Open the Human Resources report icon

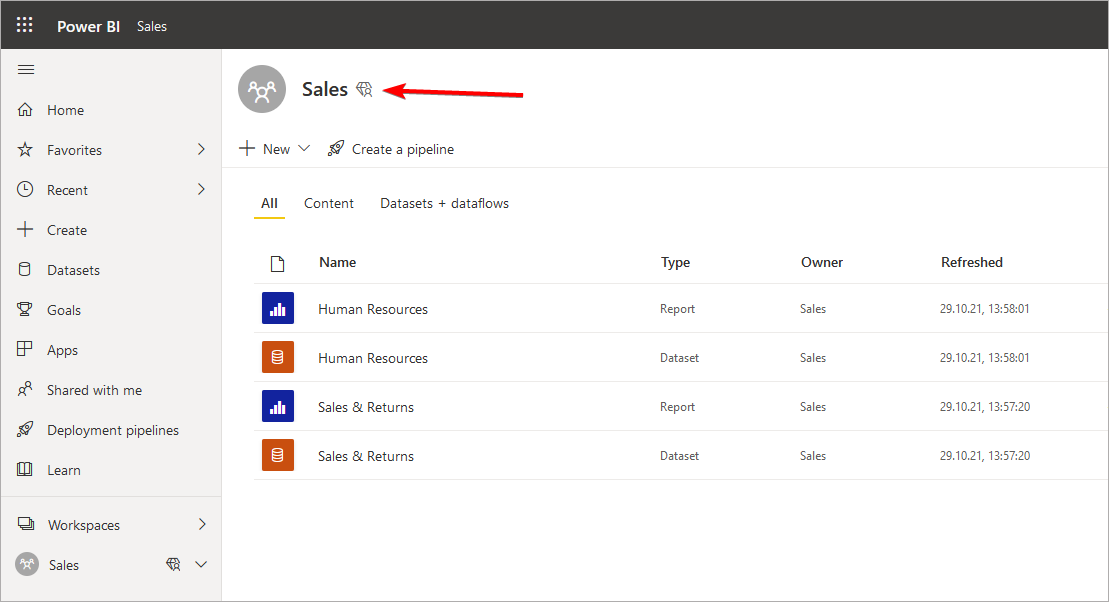click(x=278, y=309)
